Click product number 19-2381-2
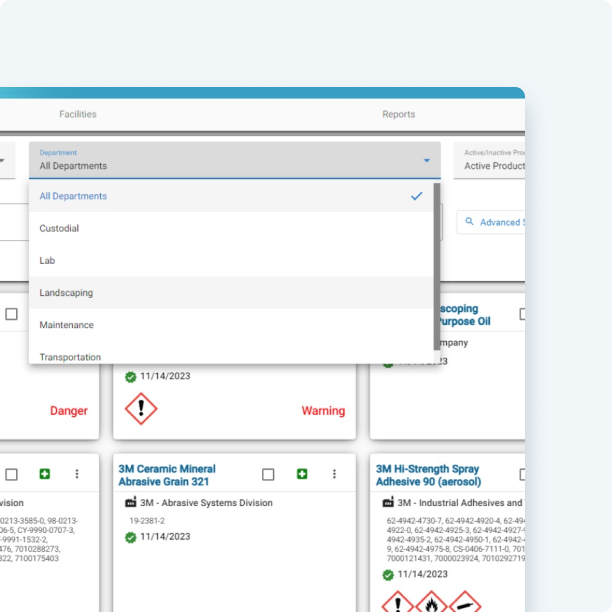Image resolution: width=612 pixels, height=612 pixels. [x=147, y=521]
